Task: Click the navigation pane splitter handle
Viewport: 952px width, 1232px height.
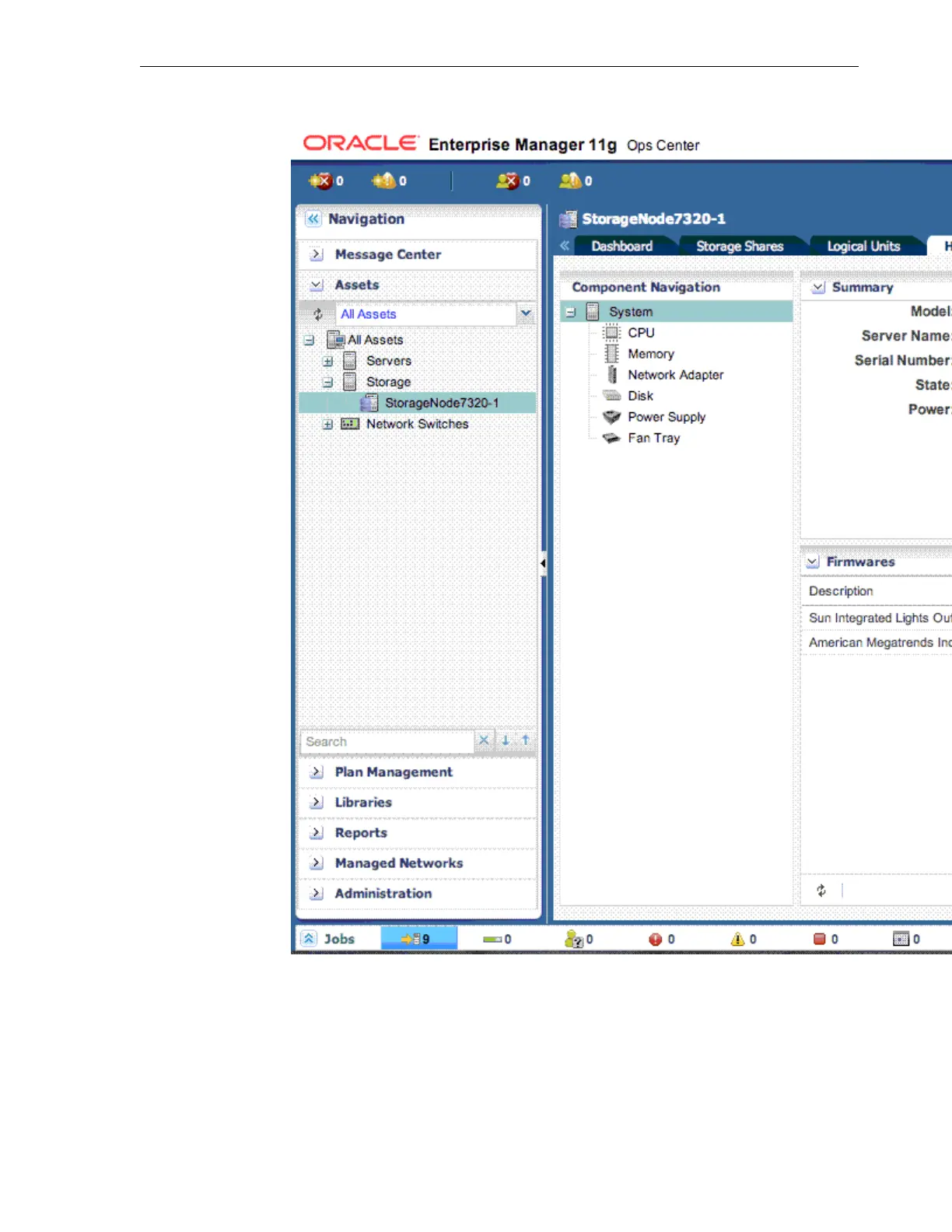Action: (x=543, y=563)
